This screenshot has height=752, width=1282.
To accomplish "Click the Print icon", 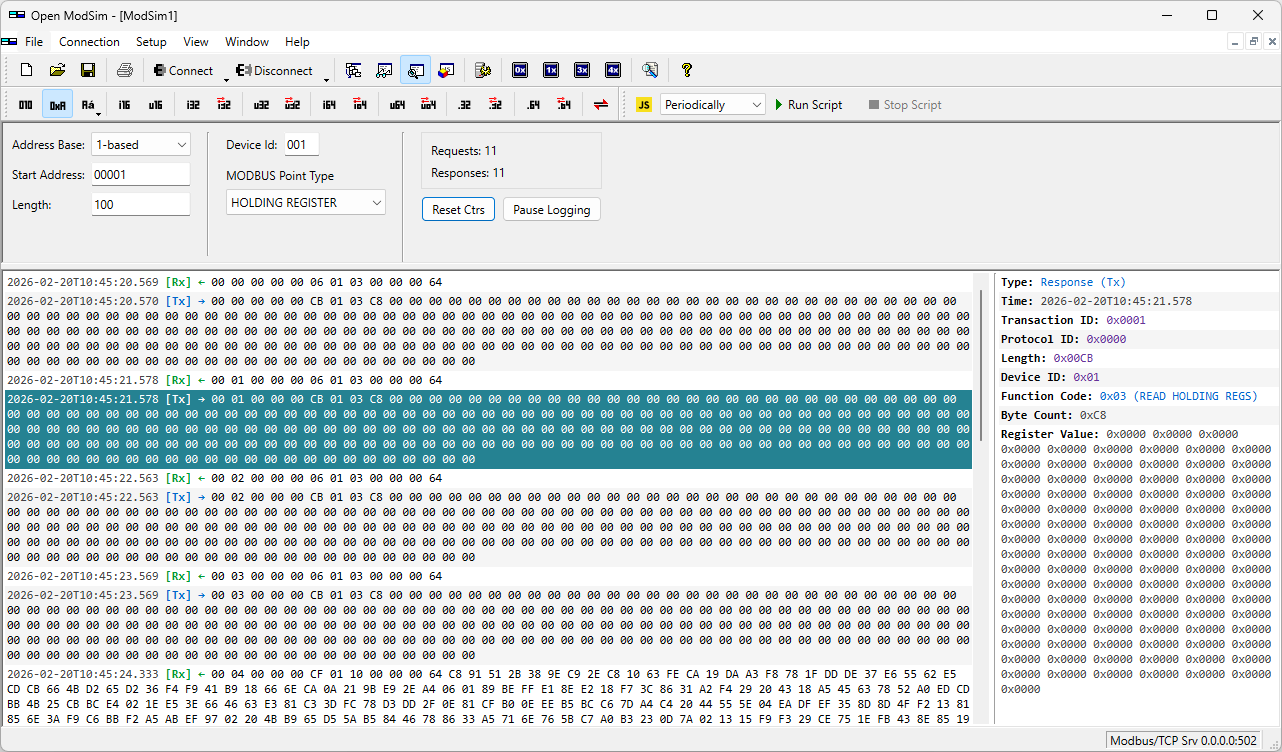I will 124,70.
